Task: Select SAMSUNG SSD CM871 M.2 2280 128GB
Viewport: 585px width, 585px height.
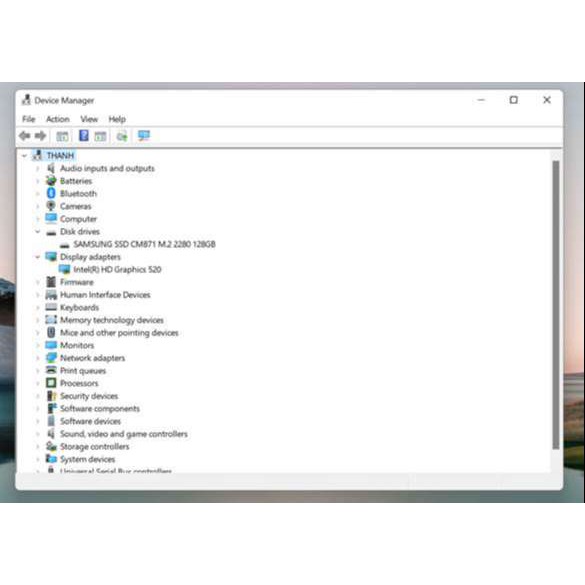Action: pos(144,244)
